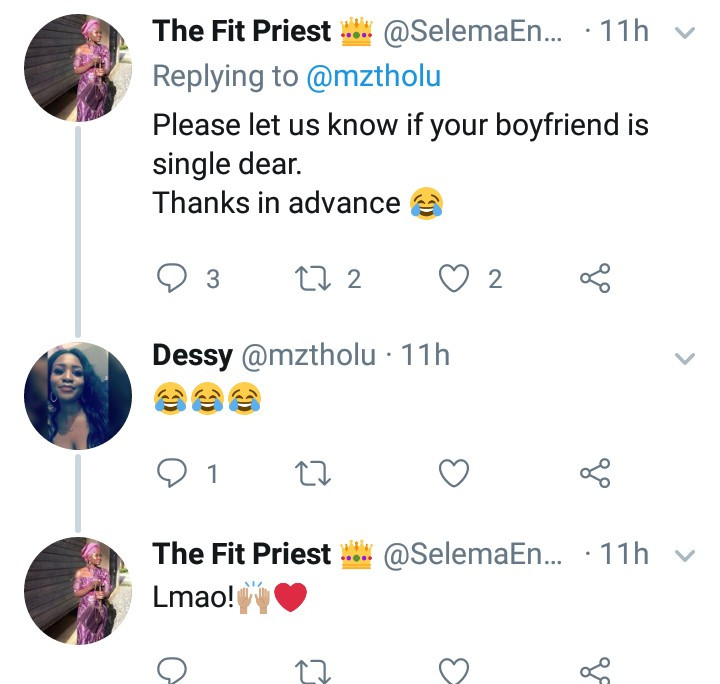Share Dessy's laughing emoji tweet

(595, 473)
